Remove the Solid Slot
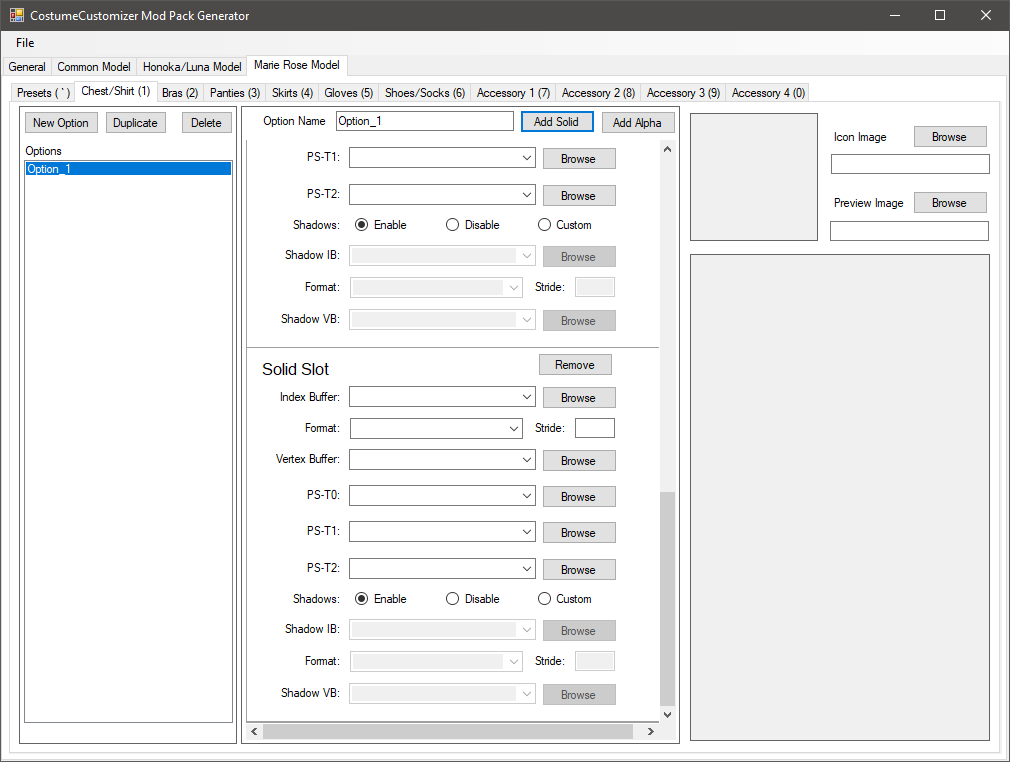Image resolution: width=1010 pixels, height=762 pixels. 575,365
